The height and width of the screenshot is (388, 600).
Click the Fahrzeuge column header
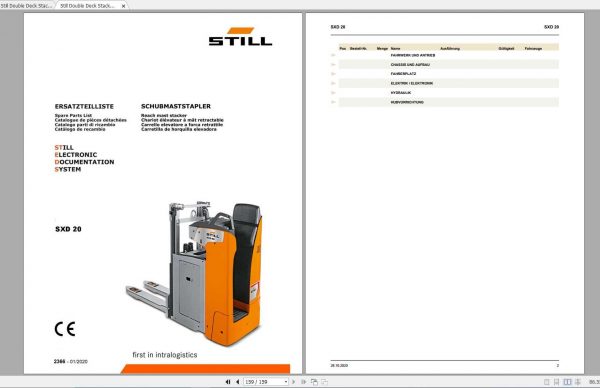click(533, 49)
